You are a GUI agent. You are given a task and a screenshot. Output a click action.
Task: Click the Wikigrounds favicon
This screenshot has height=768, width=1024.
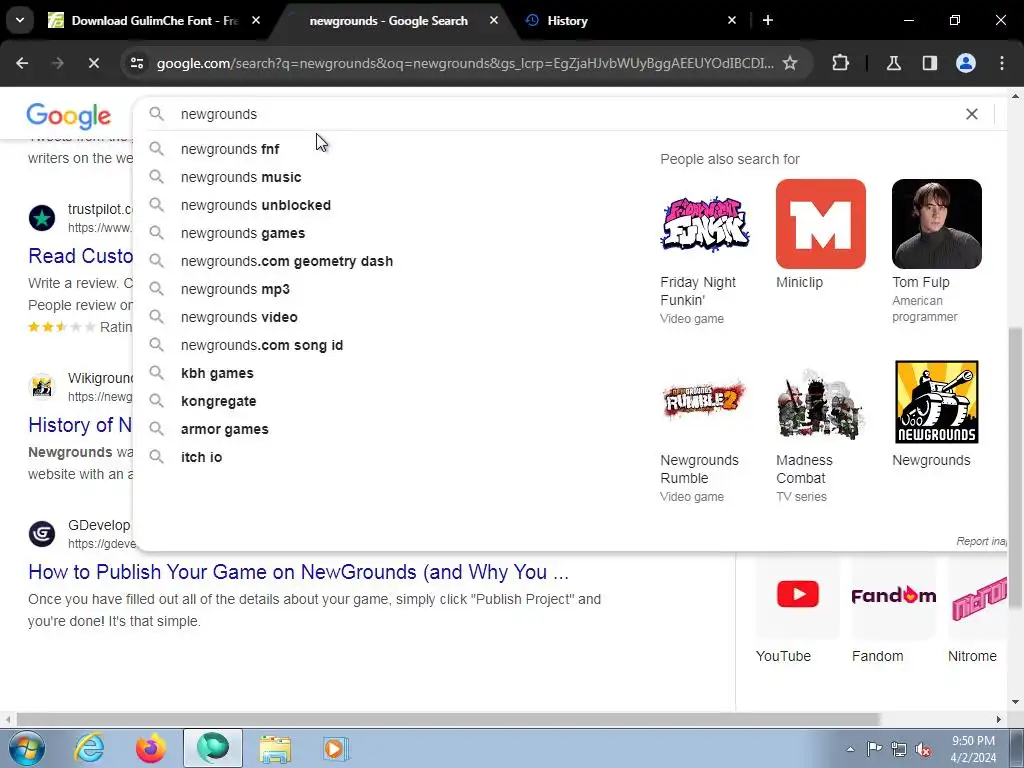[x=42, y=386]
